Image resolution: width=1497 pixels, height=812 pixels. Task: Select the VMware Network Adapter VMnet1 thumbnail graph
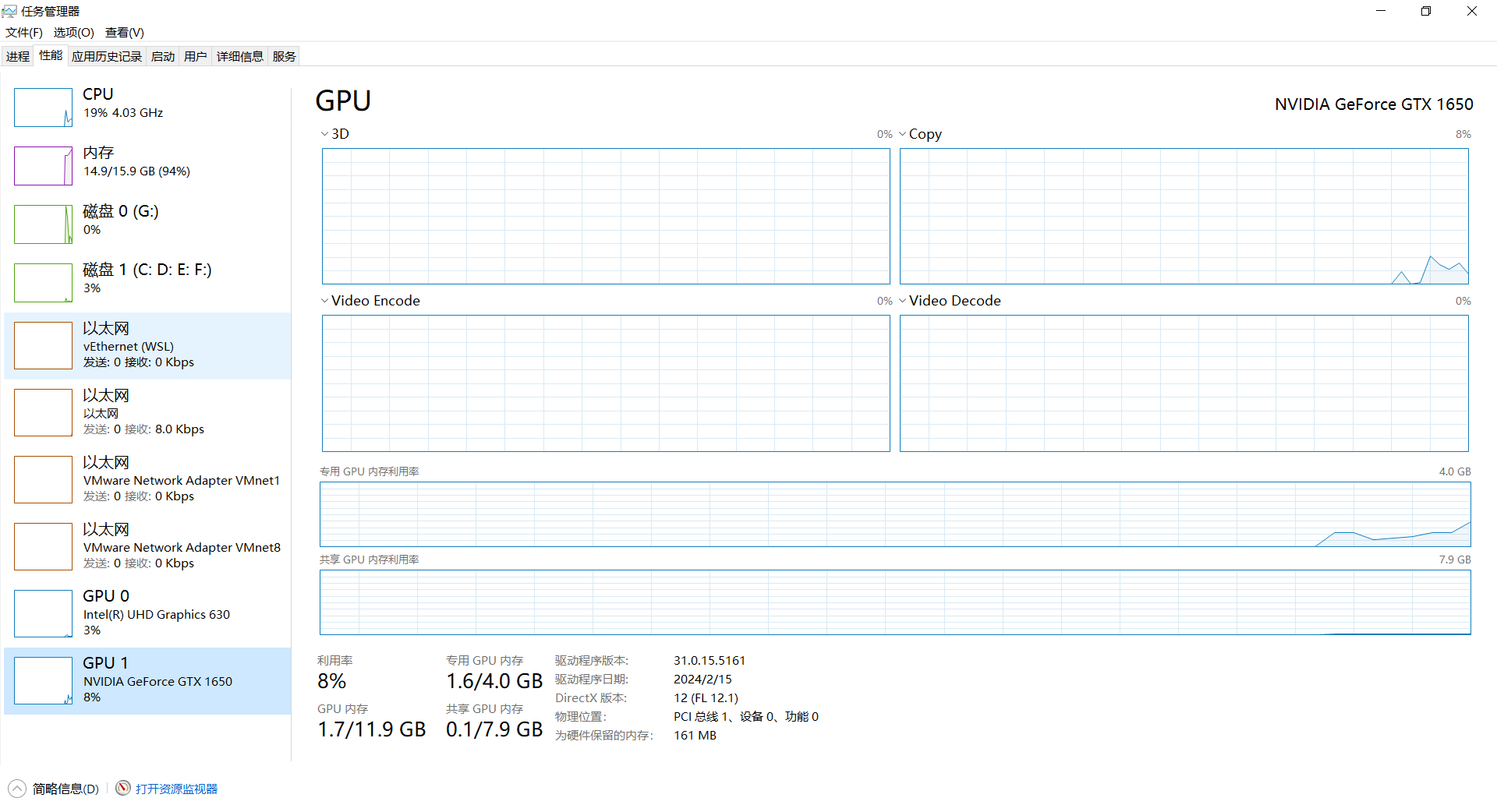[x=43, y=480]
